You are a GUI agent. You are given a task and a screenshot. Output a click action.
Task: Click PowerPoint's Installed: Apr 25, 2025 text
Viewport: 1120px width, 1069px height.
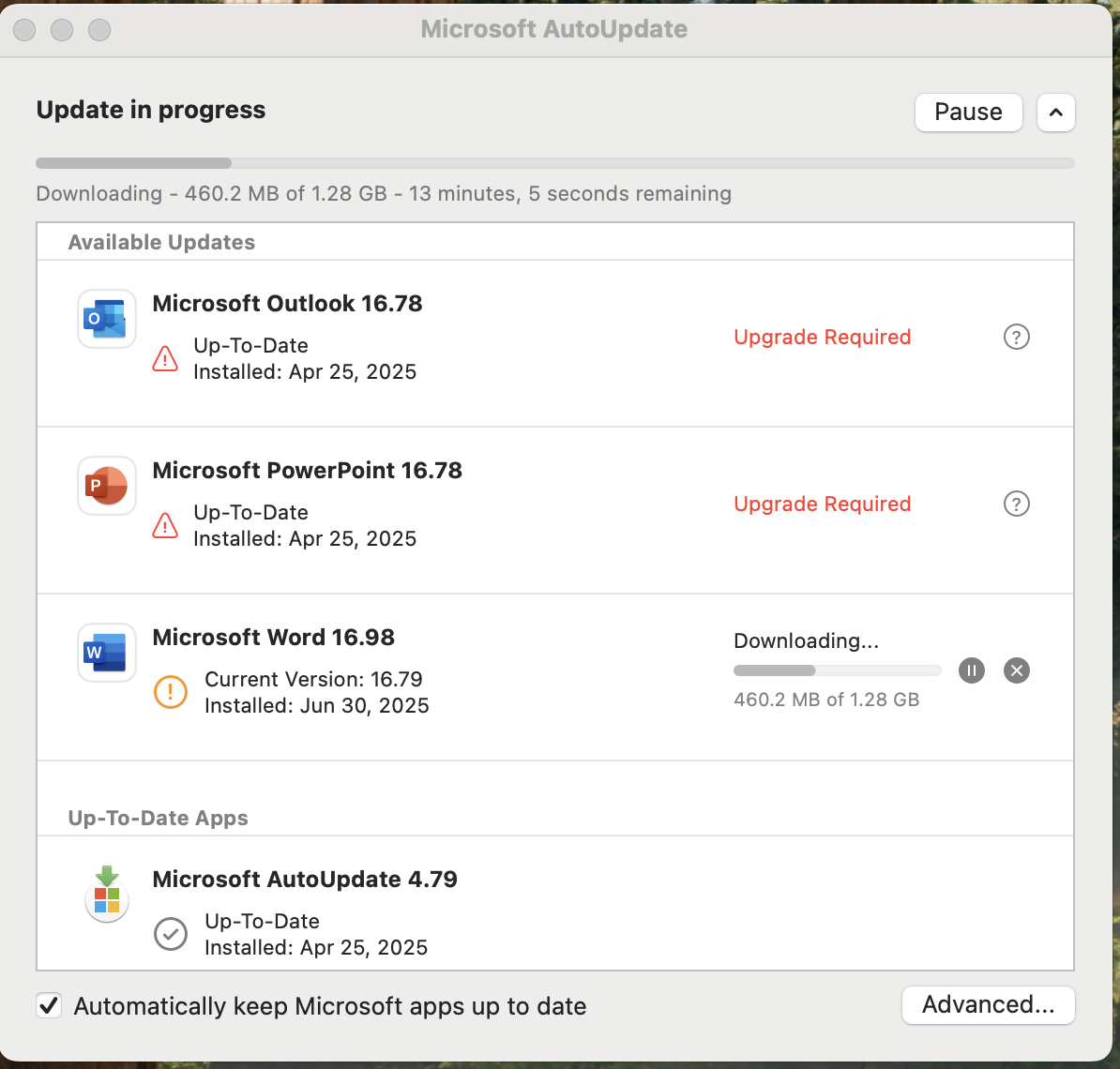(x=305, y=539)
